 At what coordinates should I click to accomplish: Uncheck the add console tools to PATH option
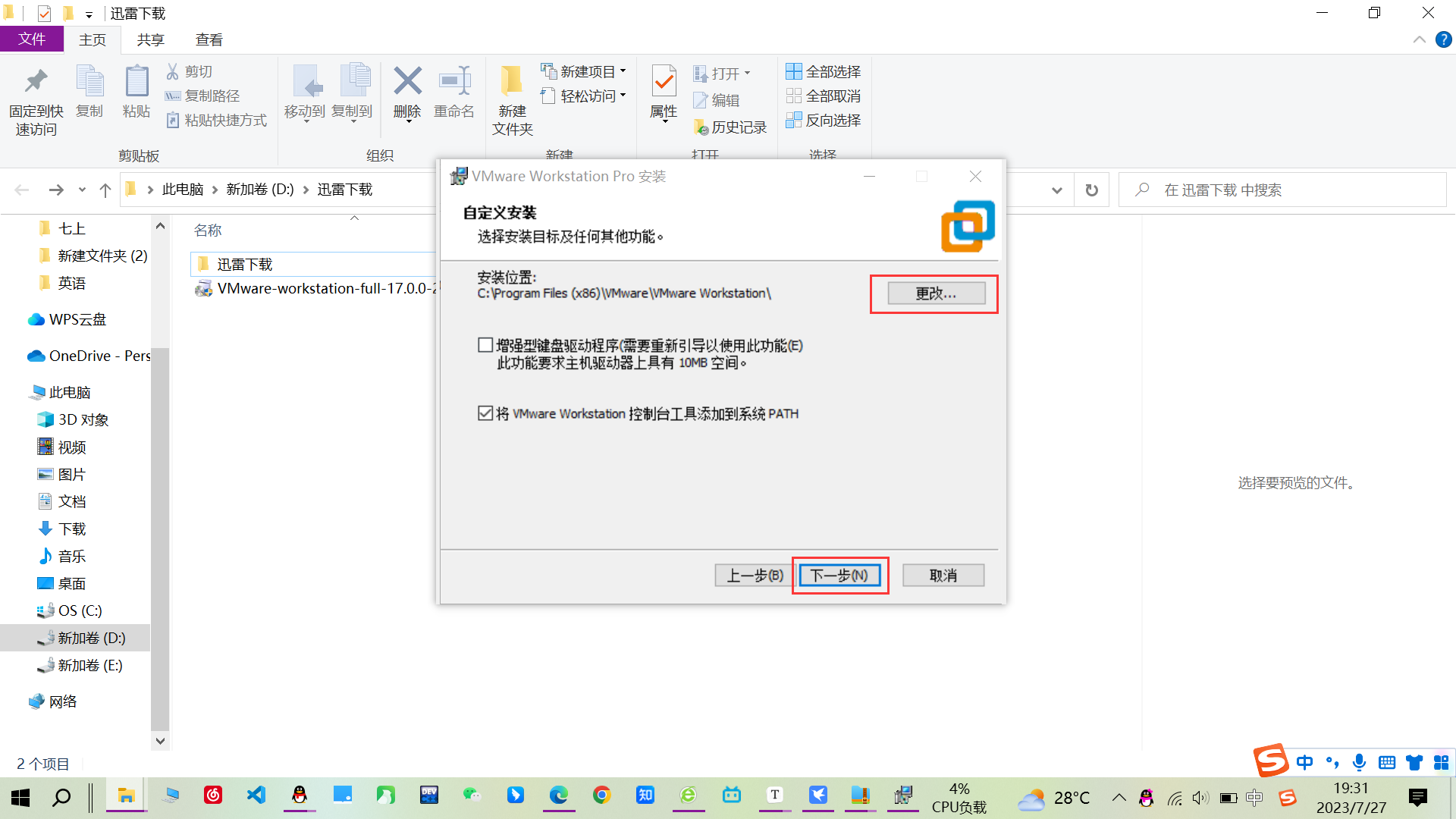pos(485,413)
